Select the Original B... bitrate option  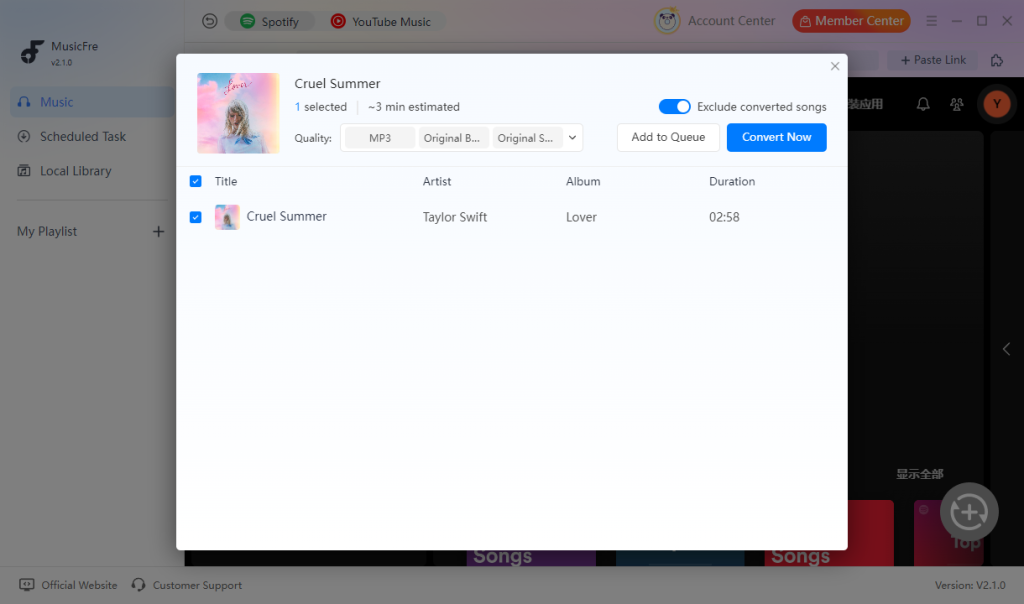tap(452, 138)
